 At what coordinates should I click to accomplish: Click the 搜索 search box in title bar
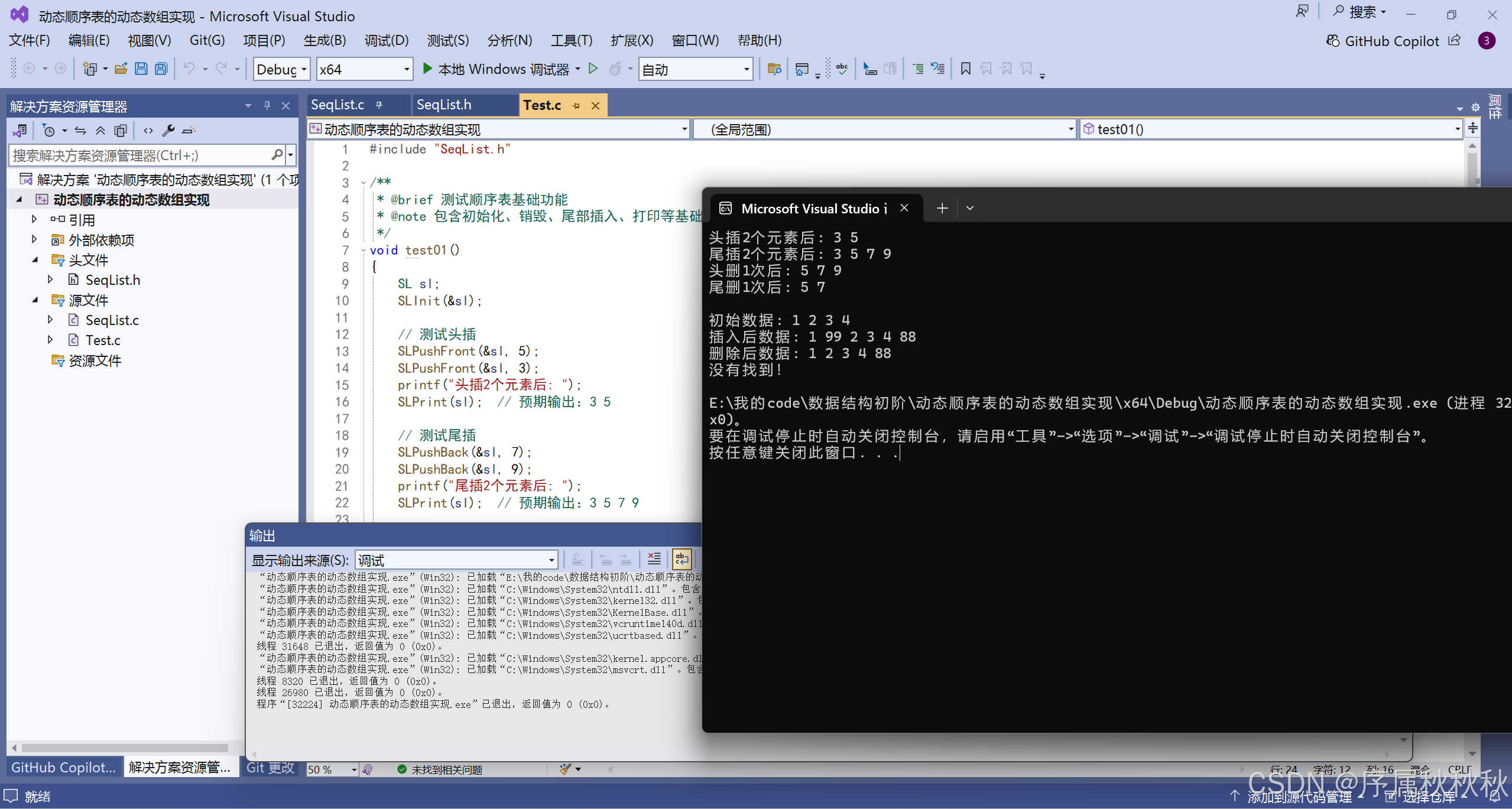point(1358,12)
